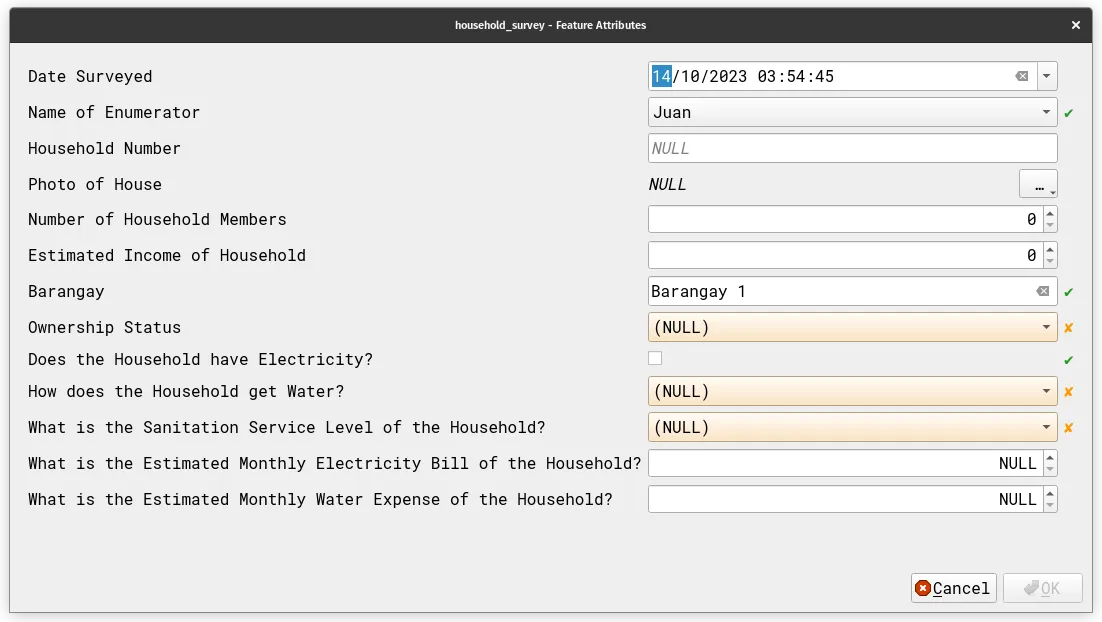Decrease the Monthly Water Expense value
The width and height of the screenshot is (1102, 622).
[1049, 505]
